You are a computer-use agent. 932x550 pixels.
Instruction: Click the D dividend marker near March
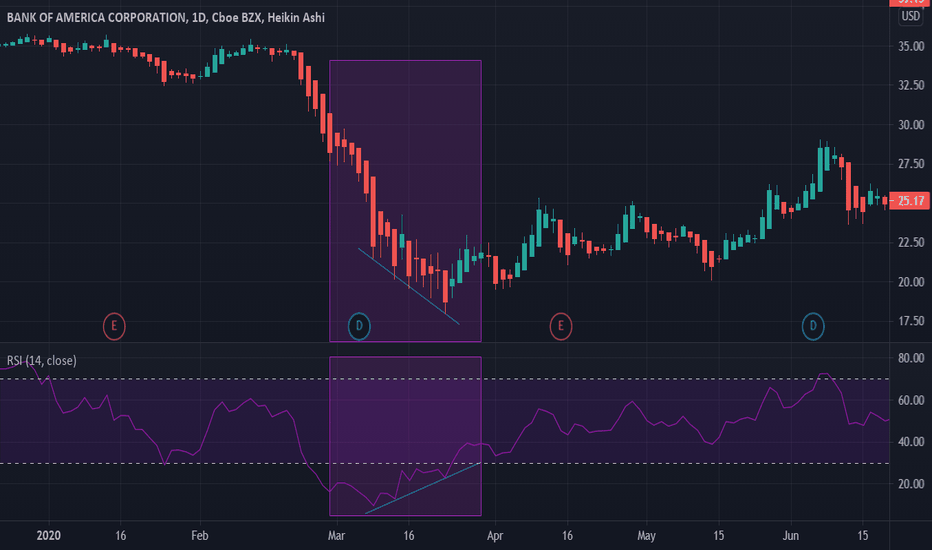tap(359, 326)
